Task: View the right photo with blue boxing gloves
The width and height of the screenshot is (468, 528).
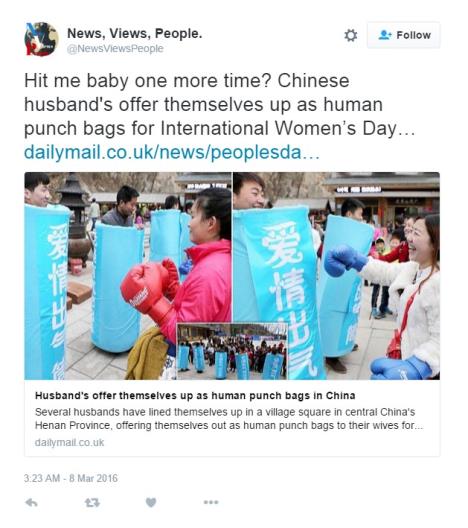Action: tap(336, 276)
